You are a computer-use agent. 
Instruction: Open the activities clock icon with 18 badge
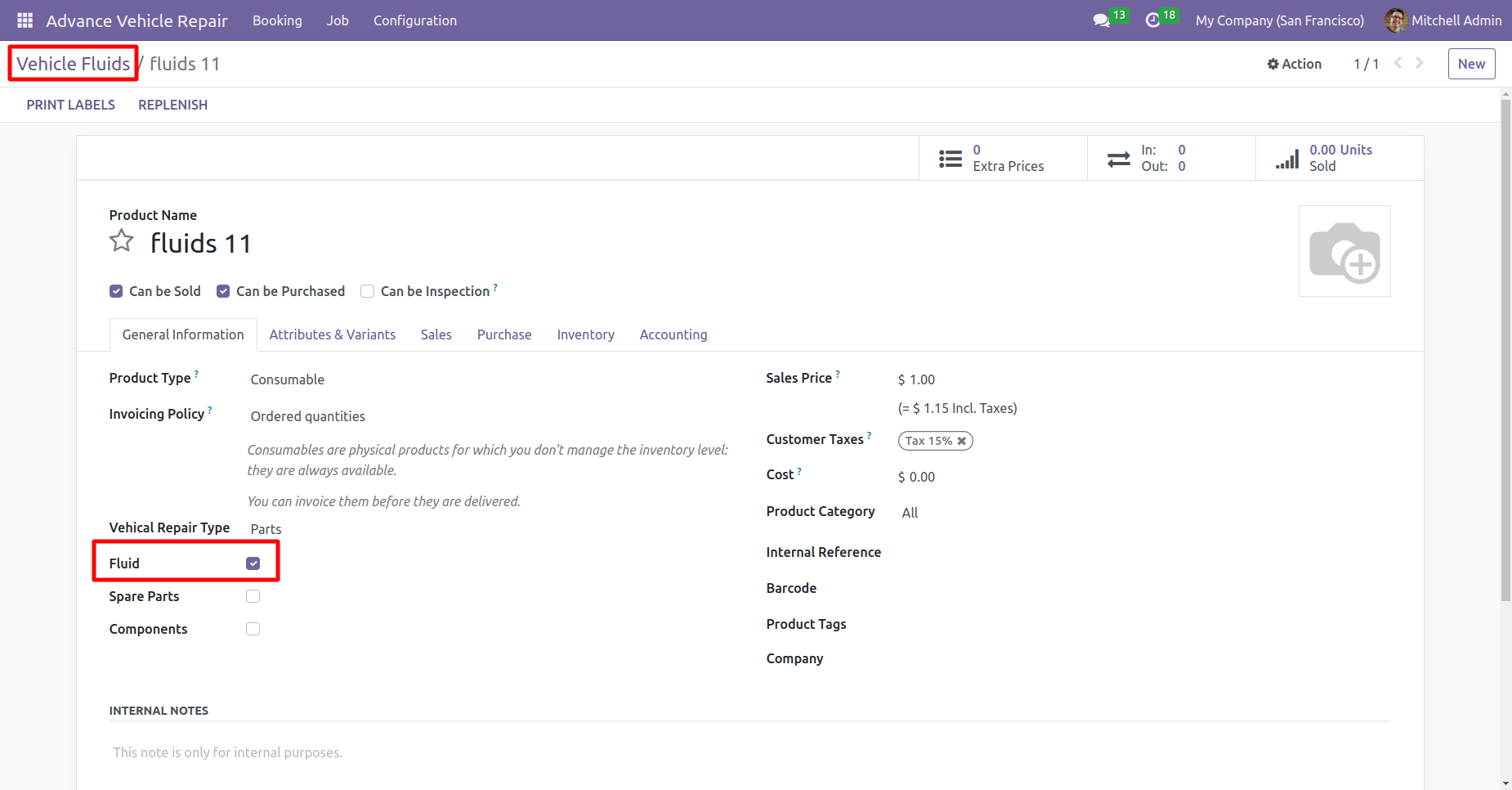click(x=1152, y=20)
